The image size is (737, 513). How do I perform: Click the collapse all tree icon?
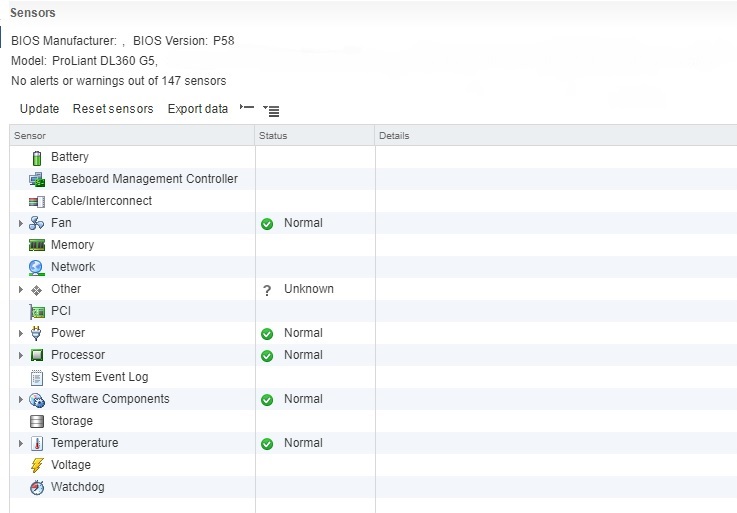[247, 108]
